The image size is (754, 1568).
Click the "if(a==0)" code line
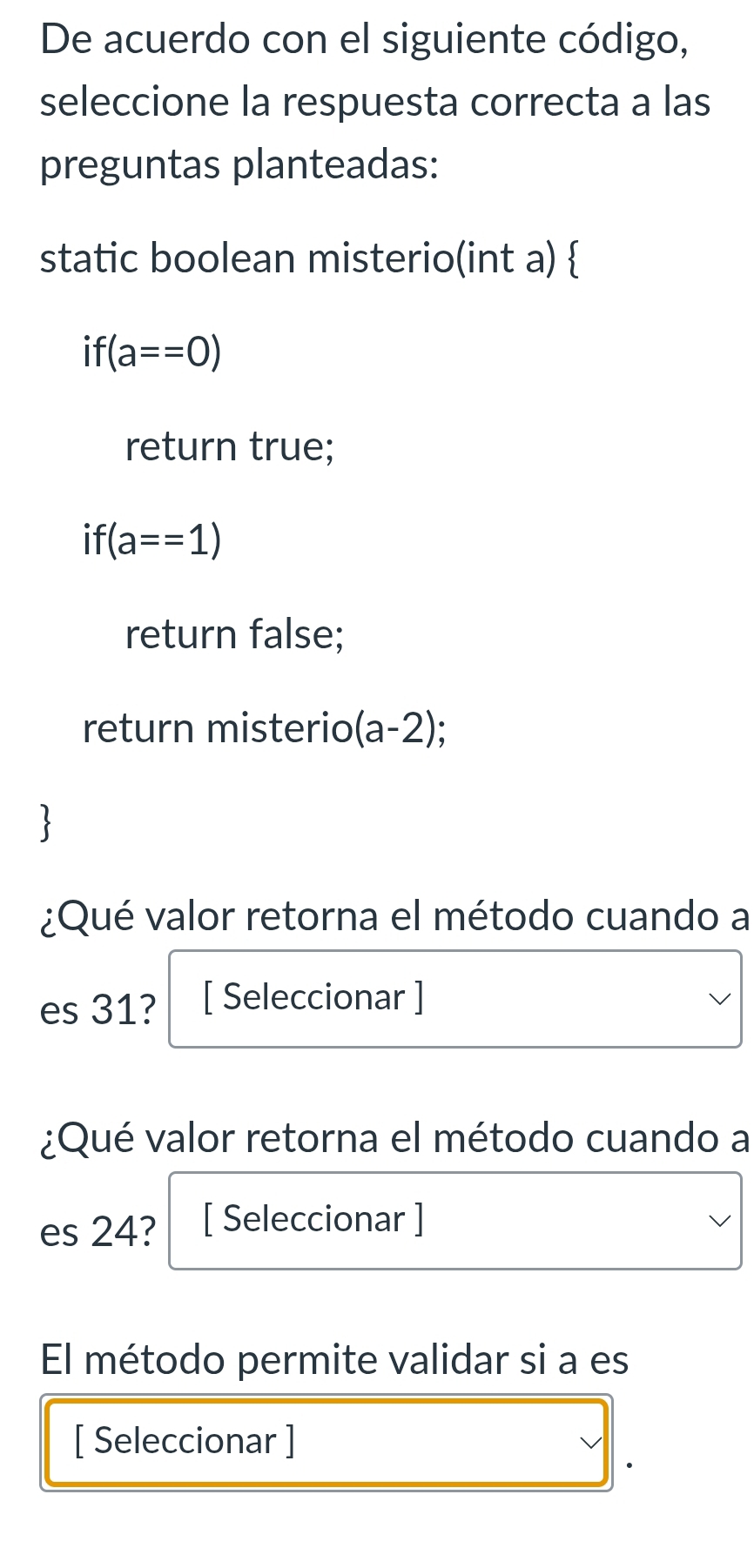pos(152,352)
